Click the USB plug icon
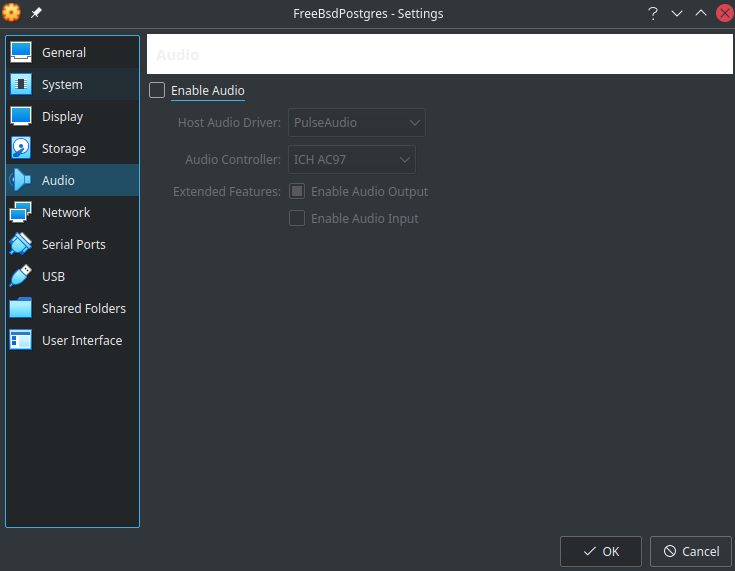Screen dimensions: 735x571 (21, 276)
